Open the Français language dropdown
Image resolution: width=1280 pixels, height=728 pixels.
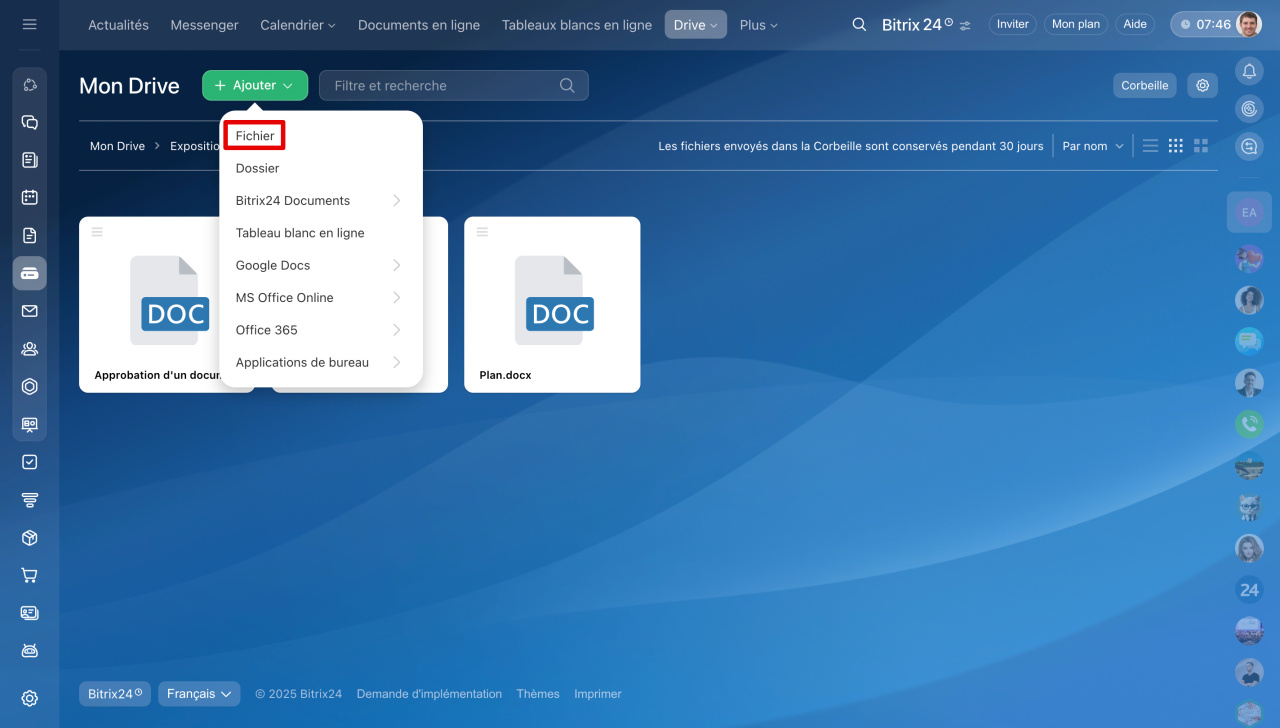coord(199,694)
